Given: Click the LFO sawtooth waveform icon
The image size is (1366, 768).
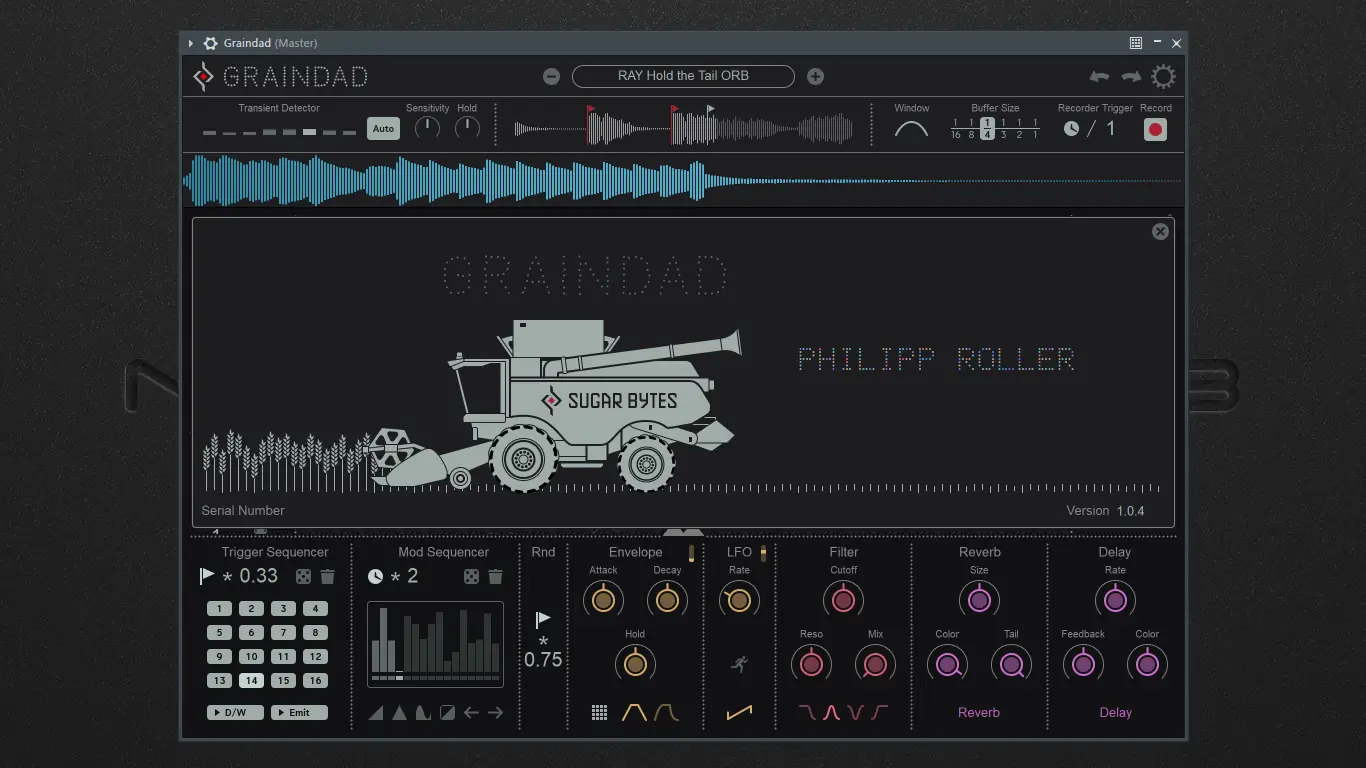Looking at the screenshot, I should [739, 713].
